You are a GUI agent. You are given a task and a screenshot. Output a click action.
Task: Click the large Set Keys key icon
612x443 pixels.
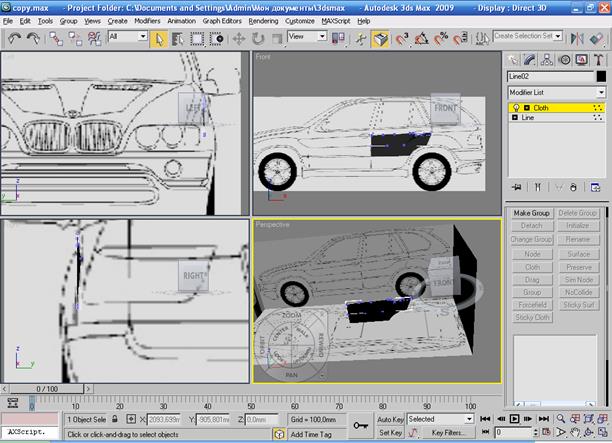click(361, 425)
